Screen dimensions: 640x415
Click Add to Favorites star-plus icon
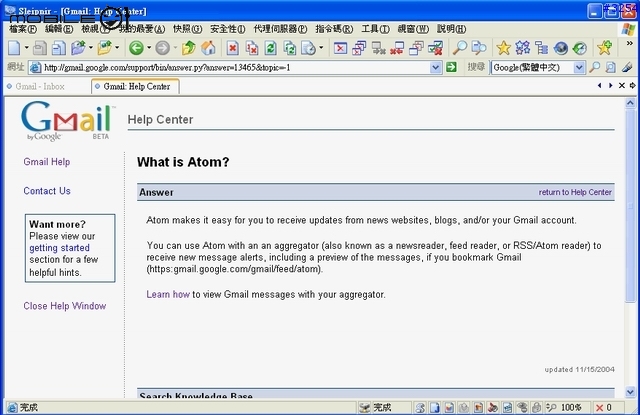[604, 48]
